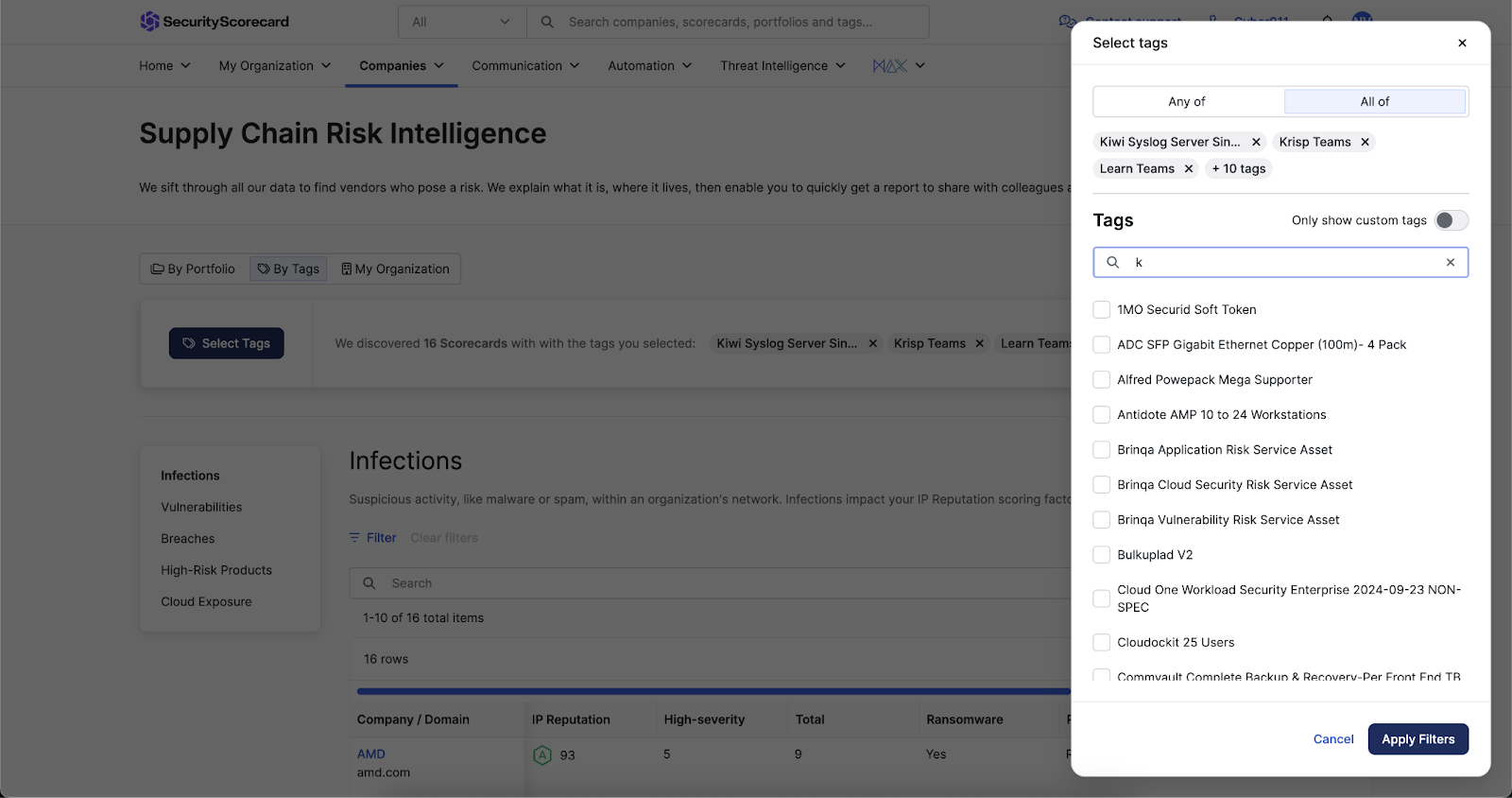The height and width of the screenshot is (798, 1512).
Task: Click the Infections table search icon
Action: 369,583
